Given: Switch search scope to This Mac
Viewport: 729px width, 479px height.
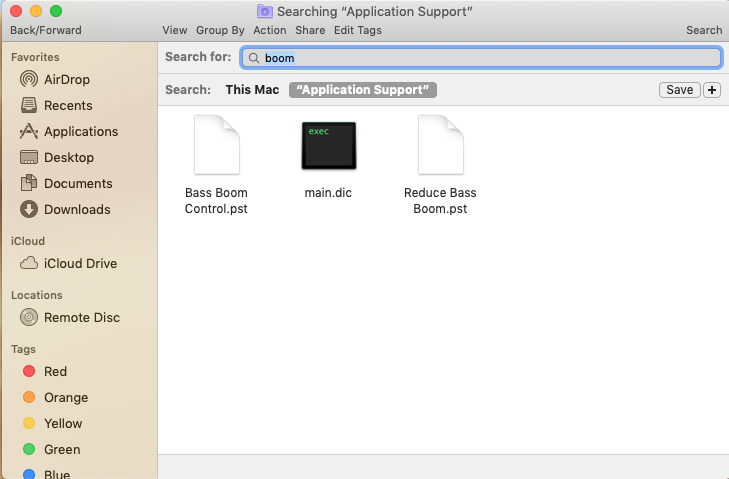Looking at the screenshot, I should 252,90.
